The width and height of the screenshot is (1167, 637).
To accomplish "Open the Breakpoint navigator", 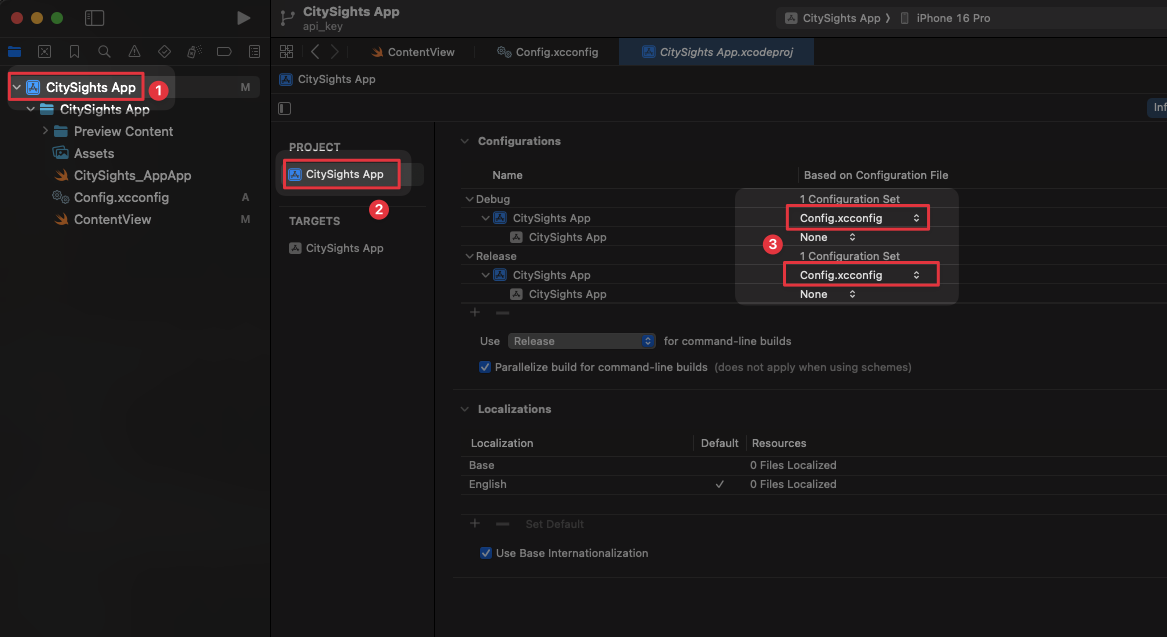I will coord(224,51).
